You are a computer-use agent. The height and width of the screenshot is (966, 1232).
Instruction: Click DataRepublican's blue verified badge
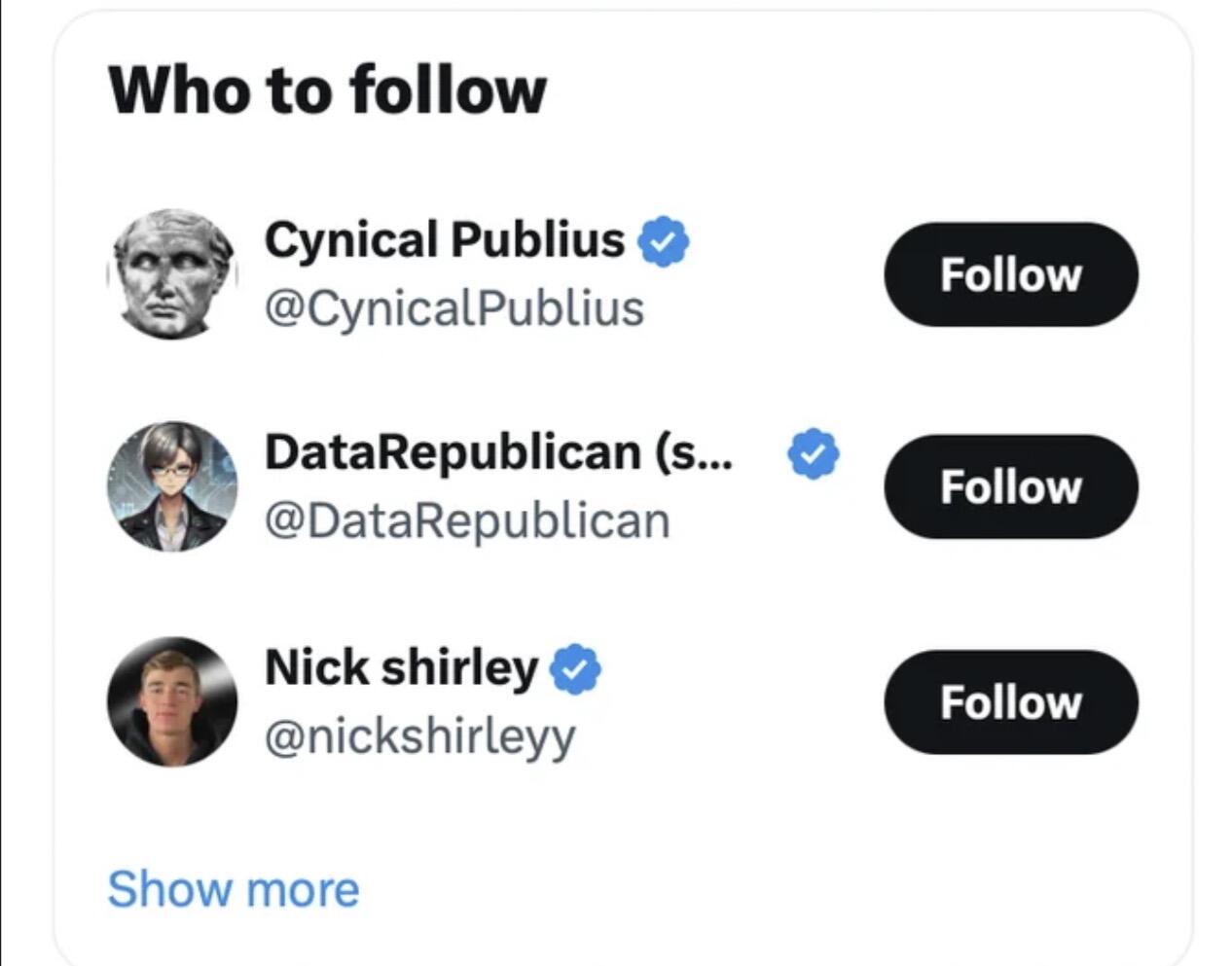pos(814,452)
